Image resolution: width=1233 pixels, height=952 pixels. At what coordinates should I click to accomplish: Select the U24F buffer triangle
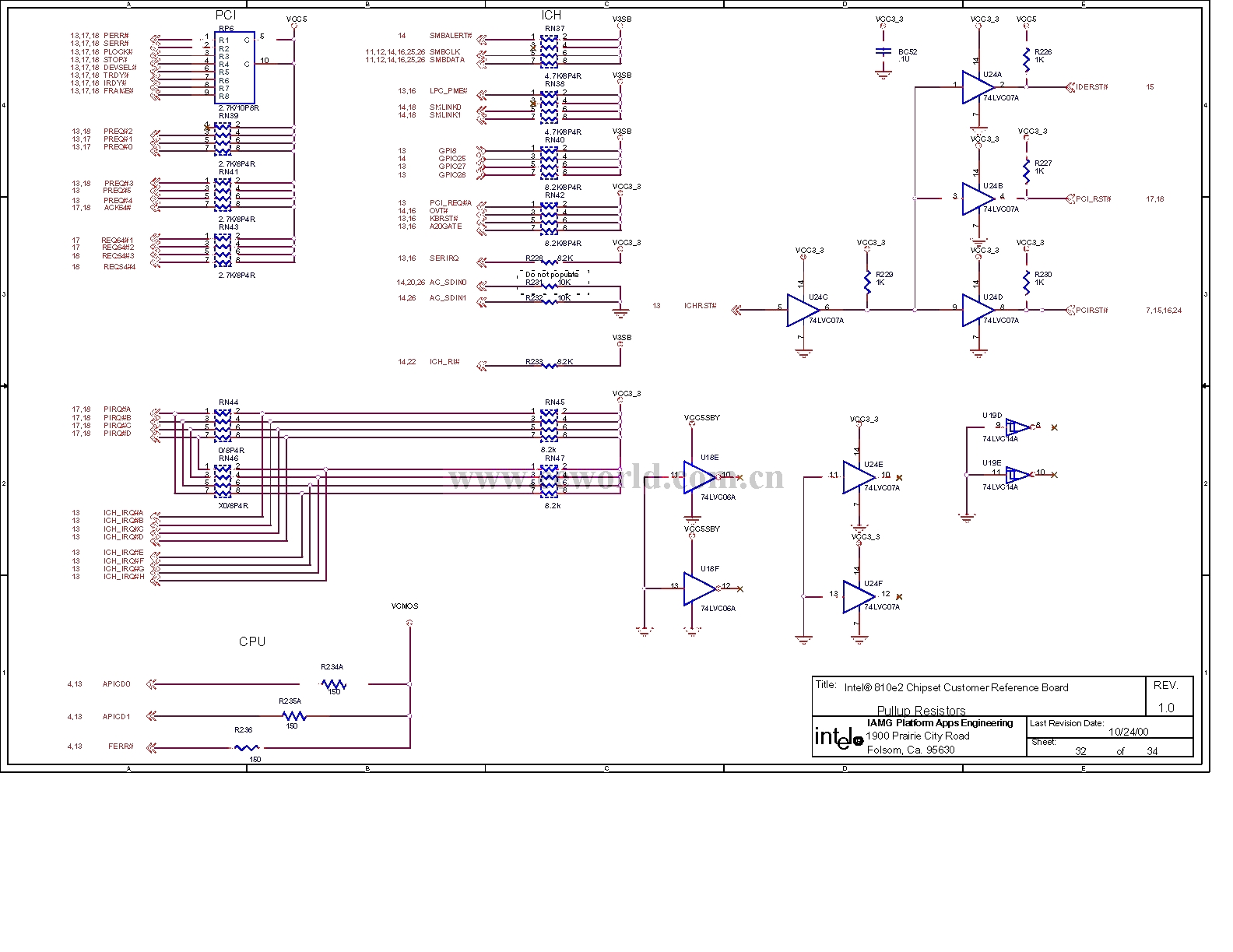point(857,596)
